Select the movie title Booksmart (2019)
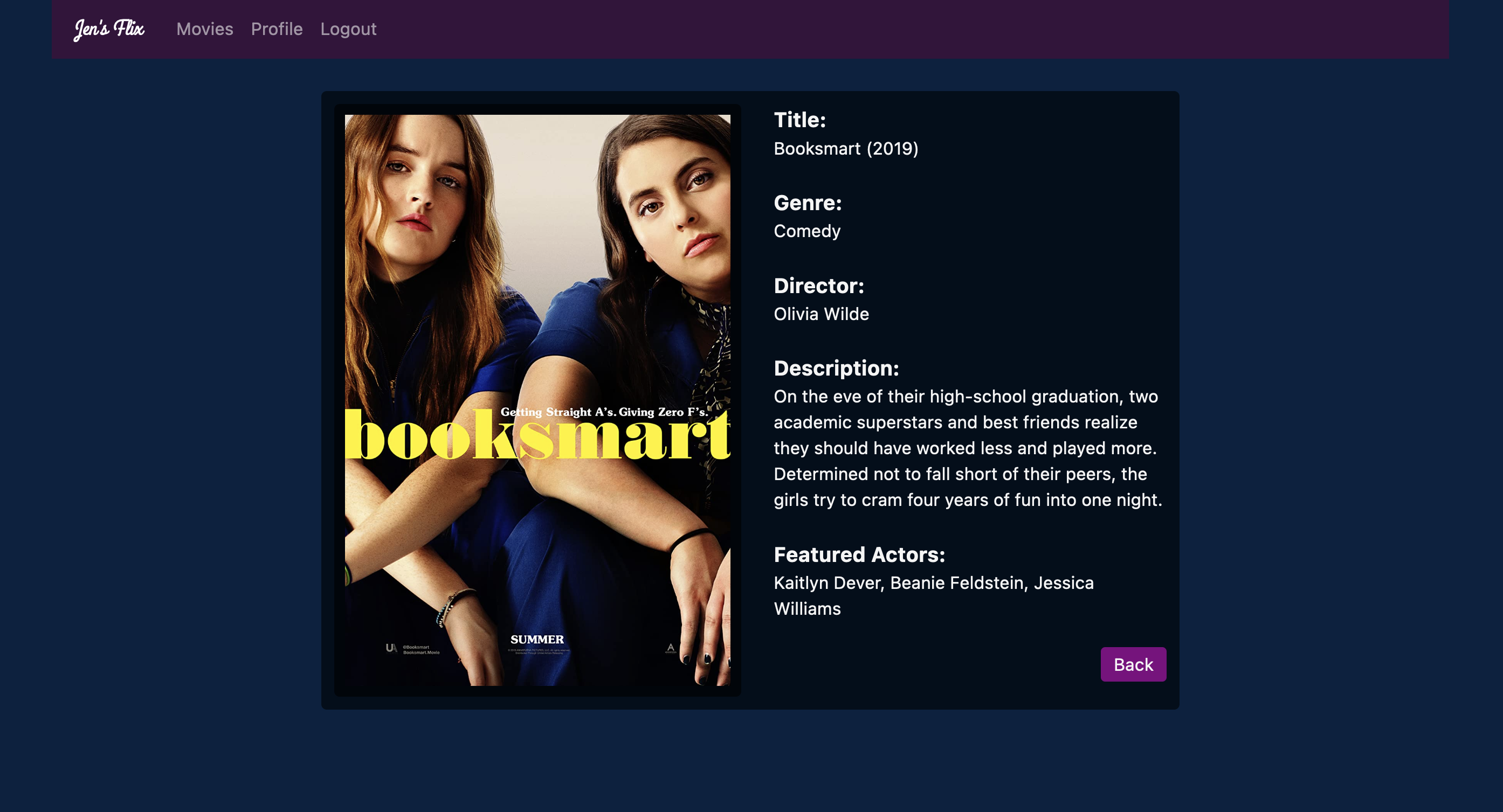This screenshot has height=812, width=1503. tap(845, 148)
